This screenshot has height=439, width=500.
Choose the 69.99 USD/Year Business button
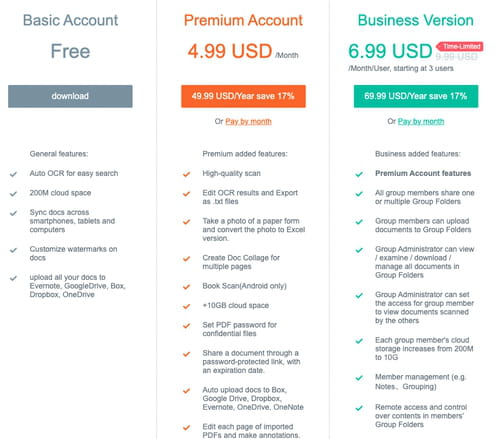(x=416, y=96)
